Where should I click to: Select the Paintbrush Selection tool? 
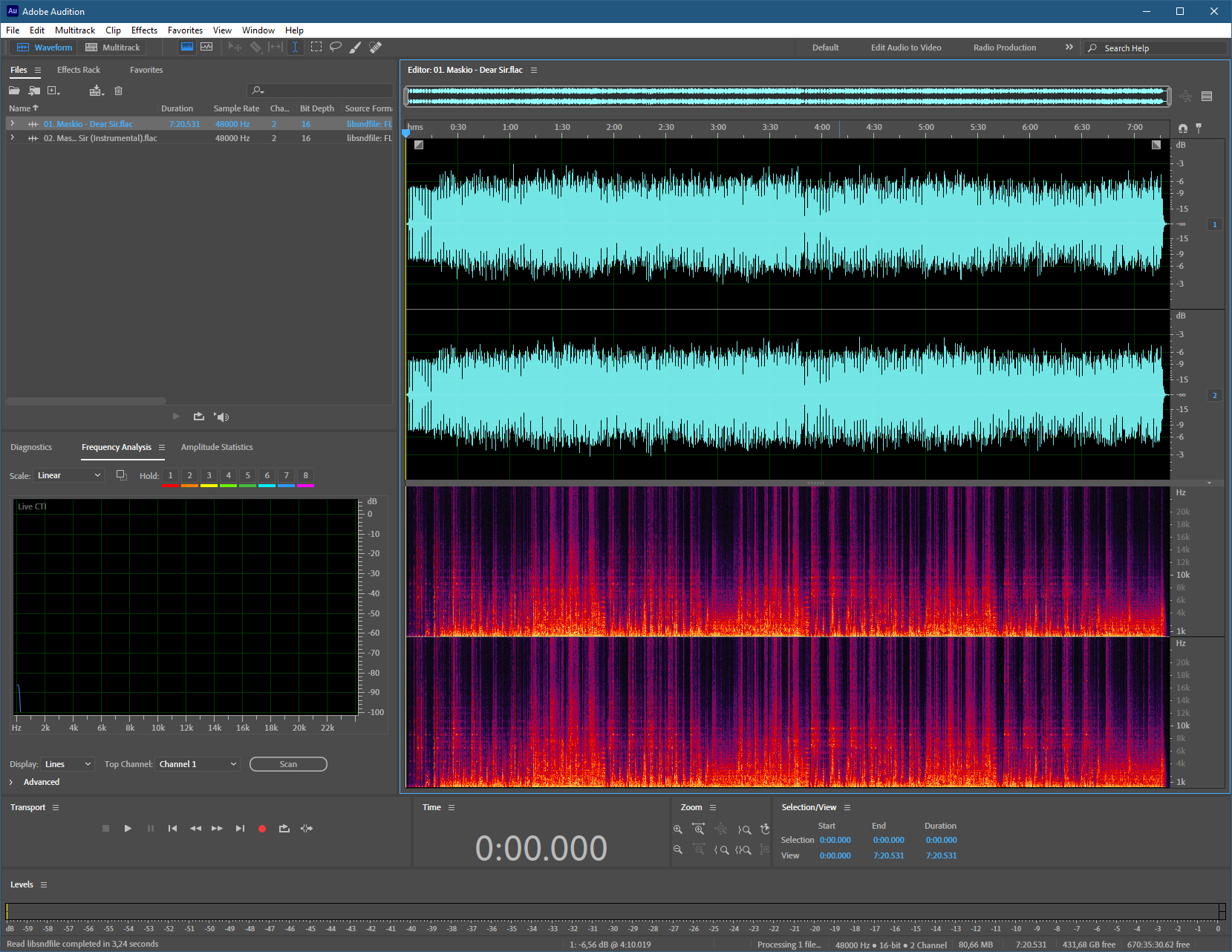[356, 47]
